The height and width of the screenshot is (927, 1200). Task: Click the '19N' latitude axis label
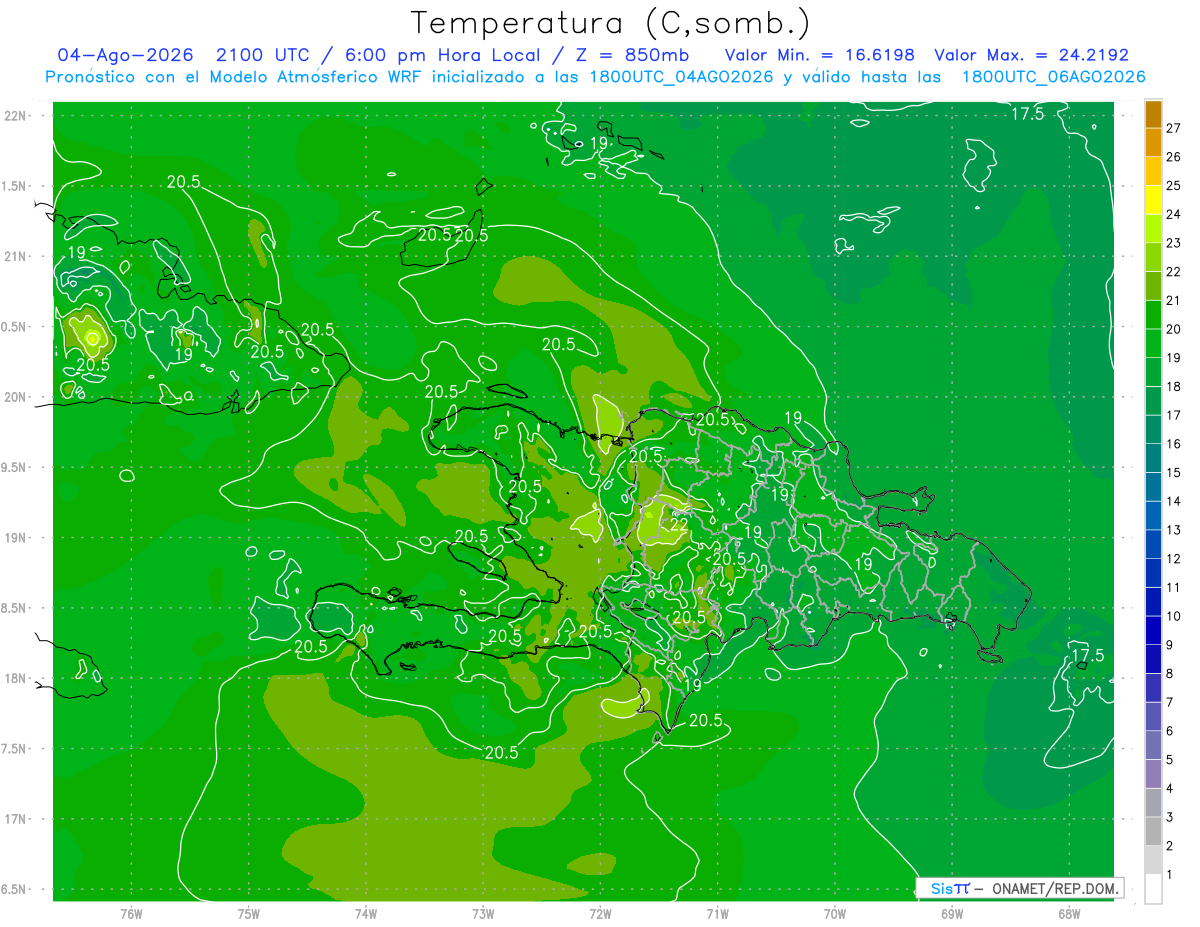pyautogui.click(x=14, y=537)
